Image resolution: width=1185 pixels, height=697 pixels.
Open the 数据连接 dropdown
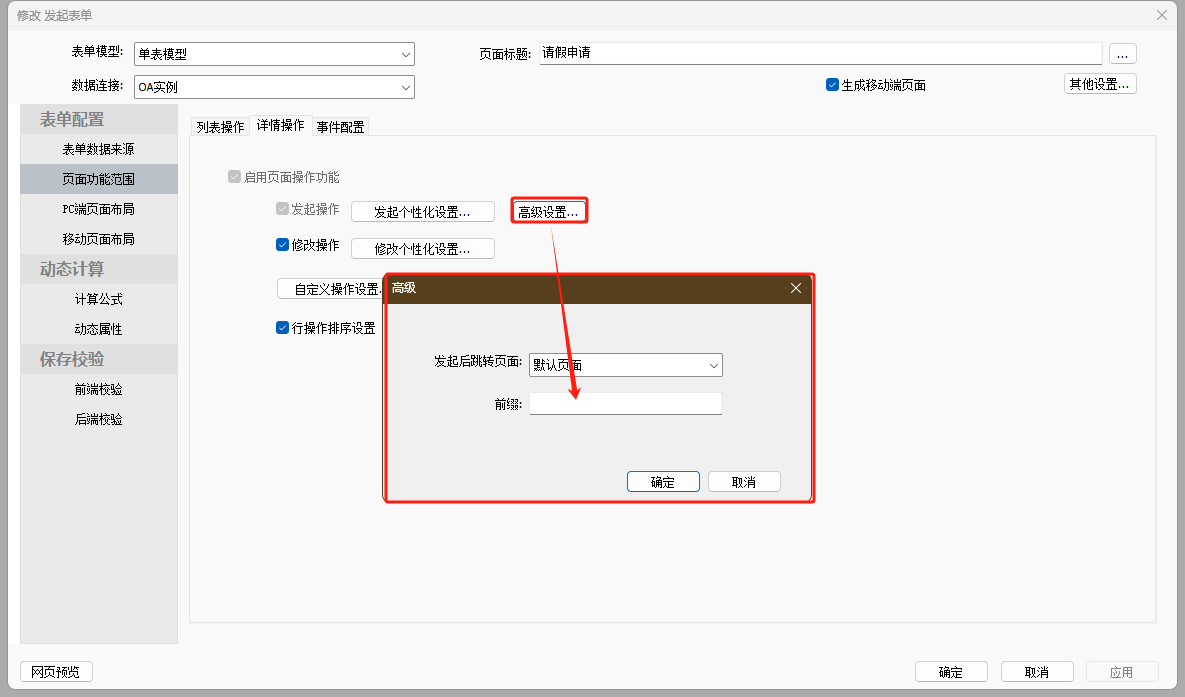pyautogui.click(x=405, y=88)
